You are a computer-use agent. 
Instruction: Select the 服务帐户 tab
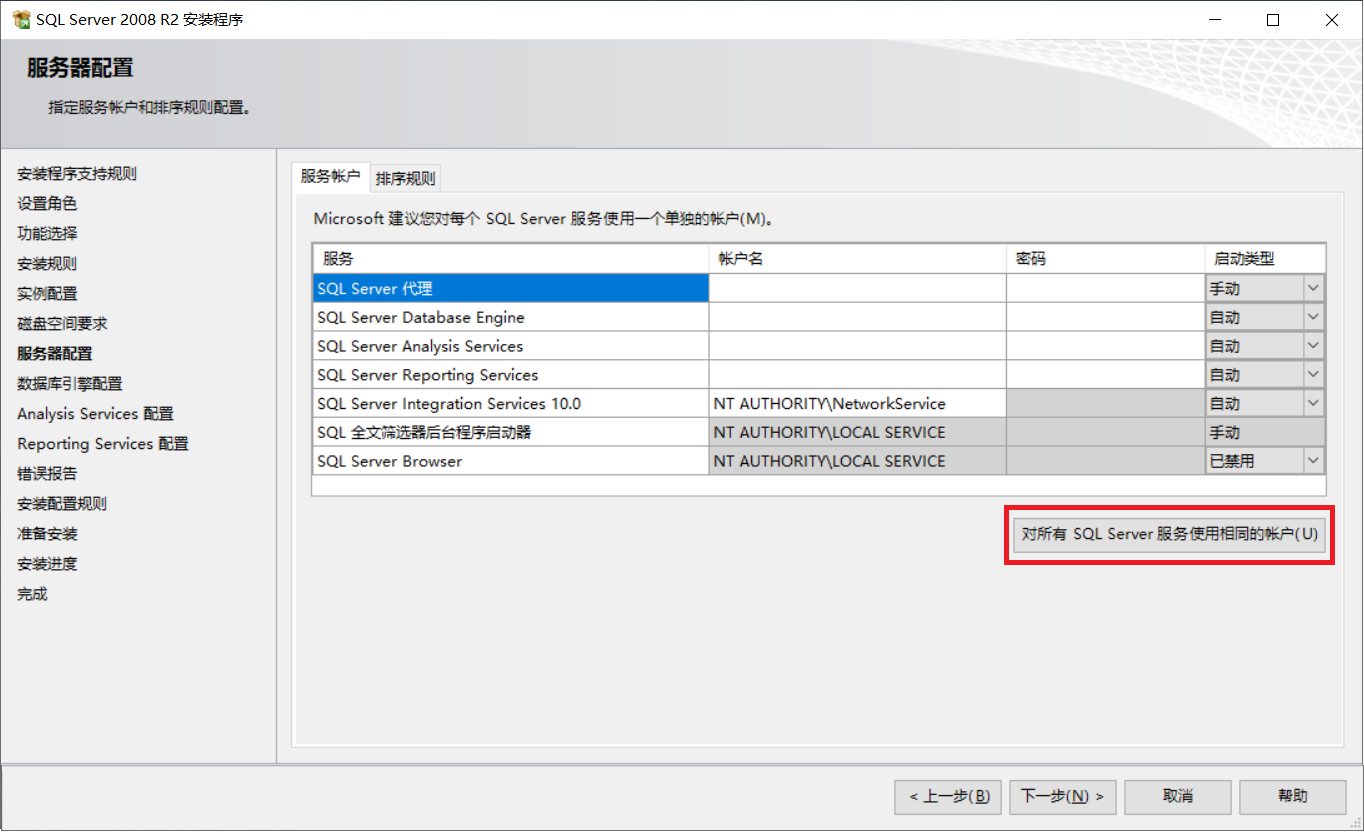(330, 176)
